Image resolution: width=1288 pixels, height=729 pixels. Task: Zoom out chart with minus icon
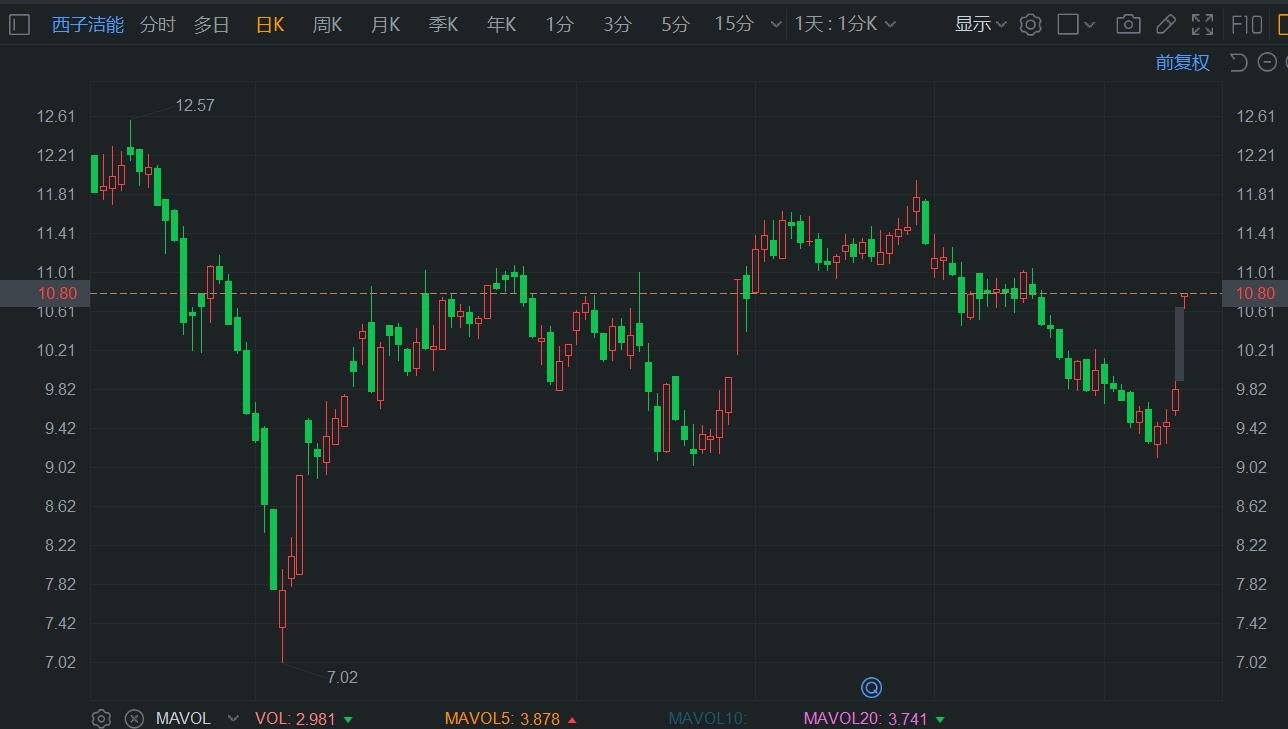coord(1267,63)
